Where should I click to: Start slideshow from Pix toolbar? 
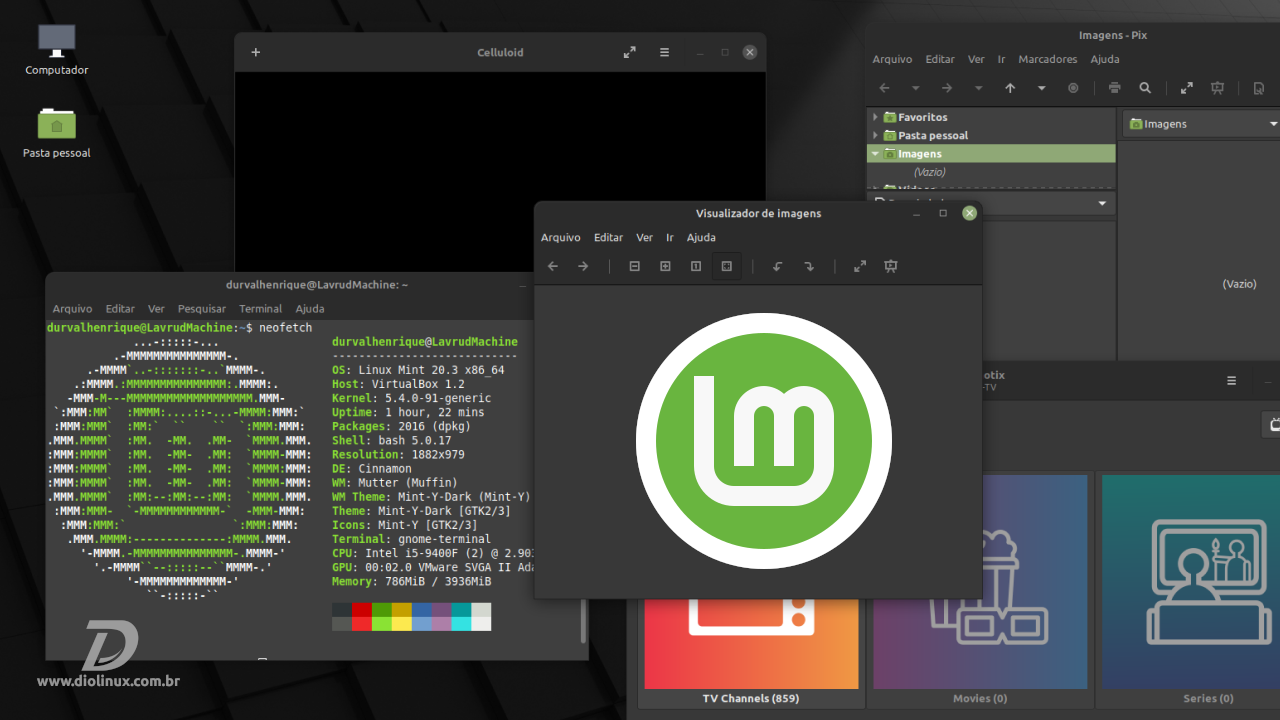pyautogui.click(x=1217, y=88)
